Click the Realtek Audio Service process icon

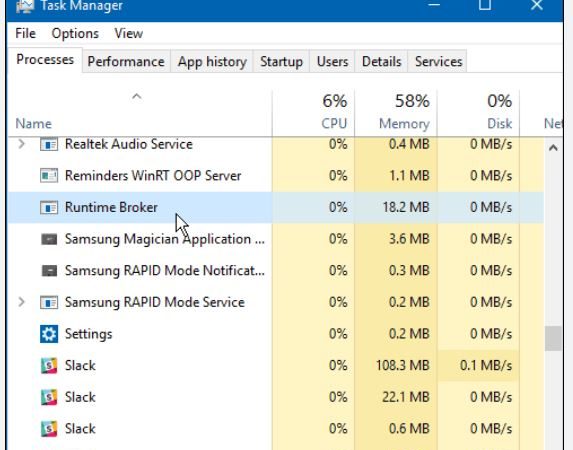[49, 144]
